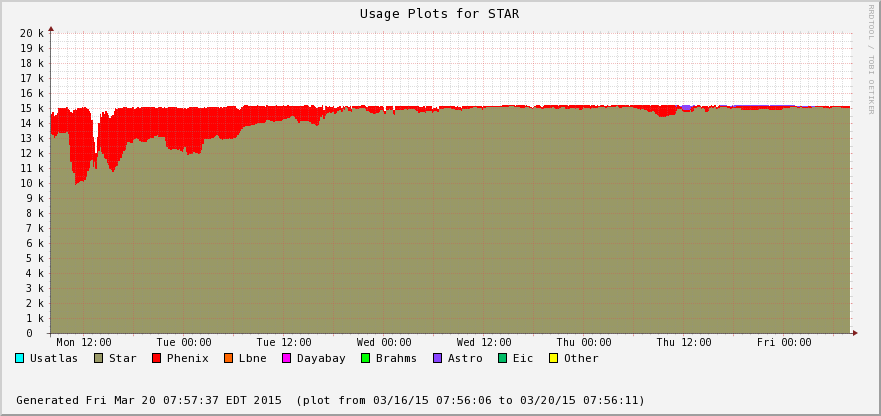The image size is (881, 416).
Task: Click the 'RRDTOOL / TOBI OETIKER' vertical label
Action: coord(871,59)
